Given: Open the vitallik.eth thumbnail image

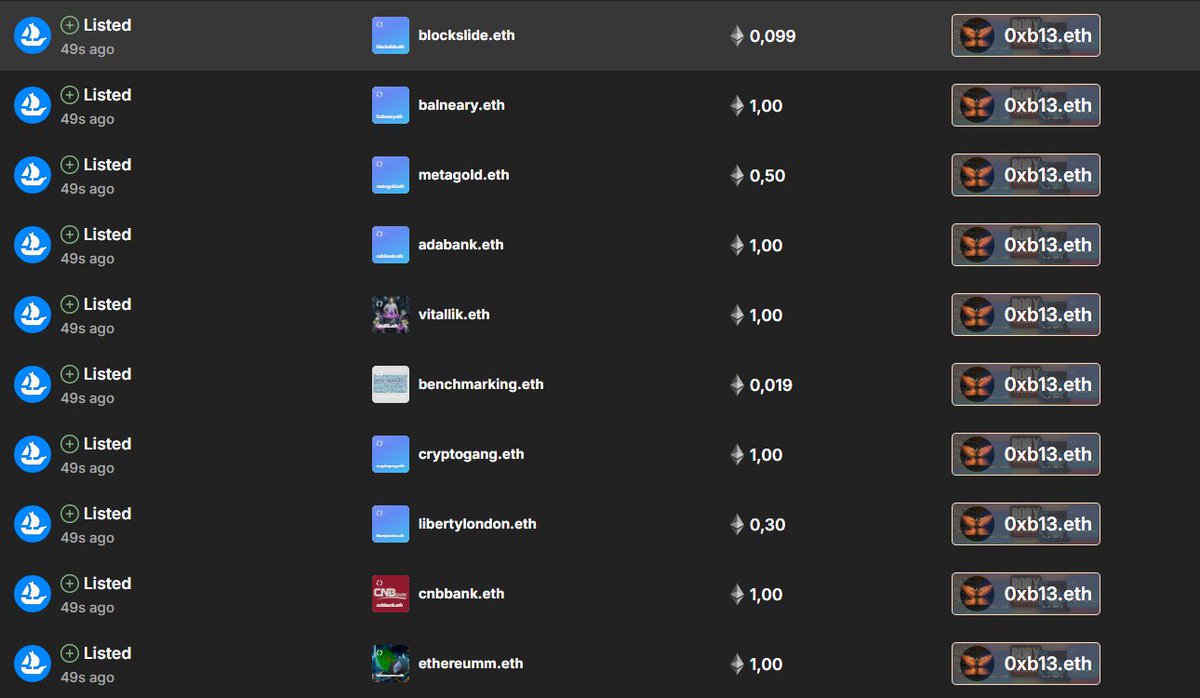Looking at the screenshot, I should click(x=390, y=315).
